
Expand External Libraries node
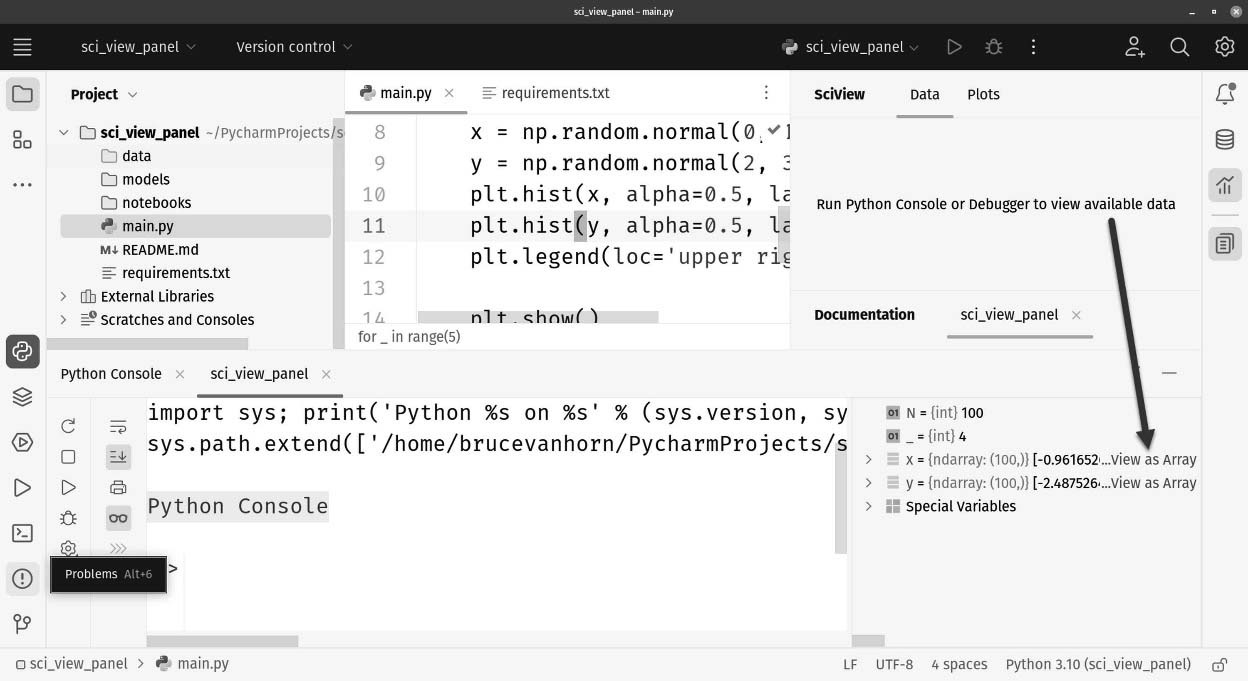click(x=64, y=296)
